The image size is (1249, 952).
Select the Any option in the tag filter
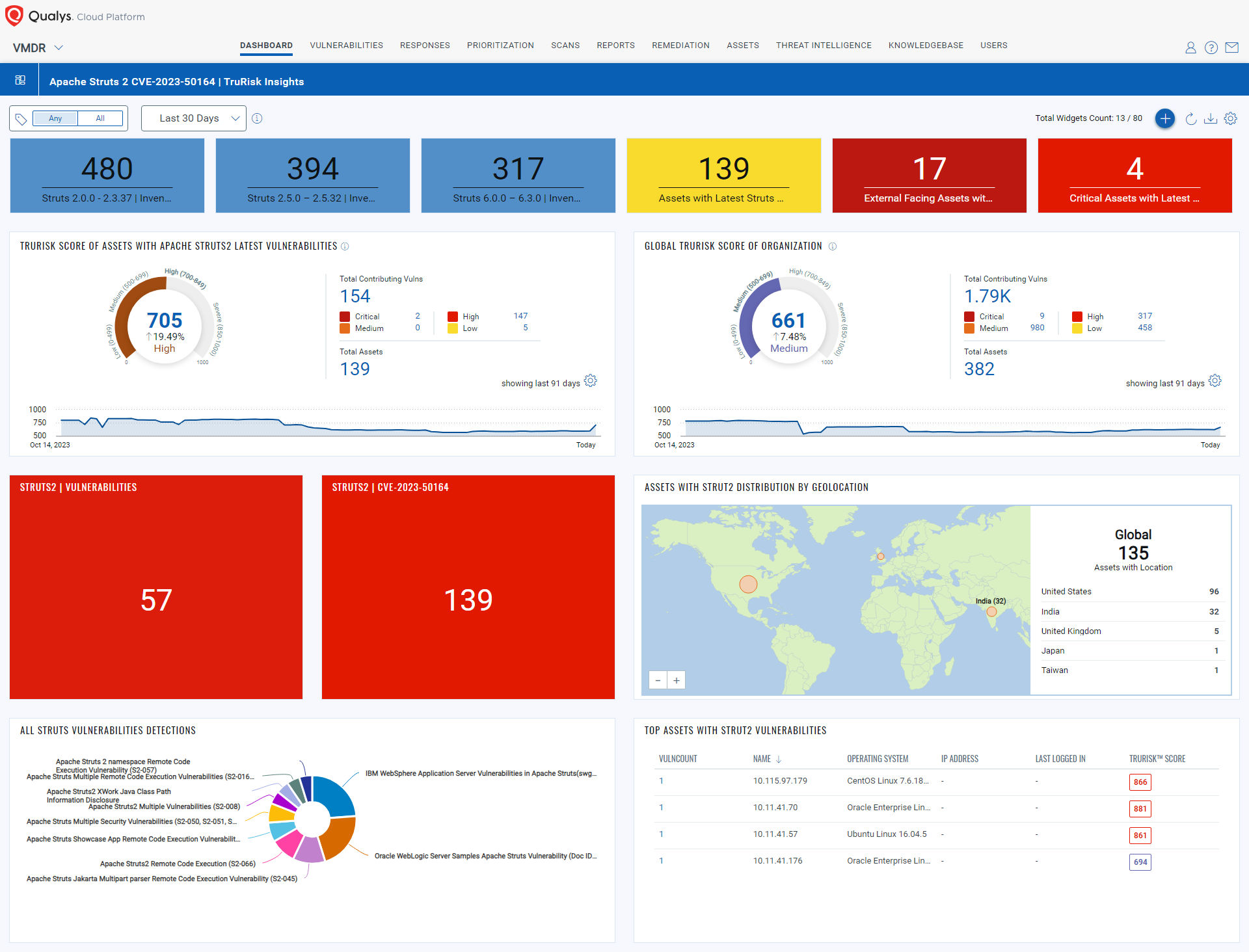pyautogui.click(x=55, y=118)
